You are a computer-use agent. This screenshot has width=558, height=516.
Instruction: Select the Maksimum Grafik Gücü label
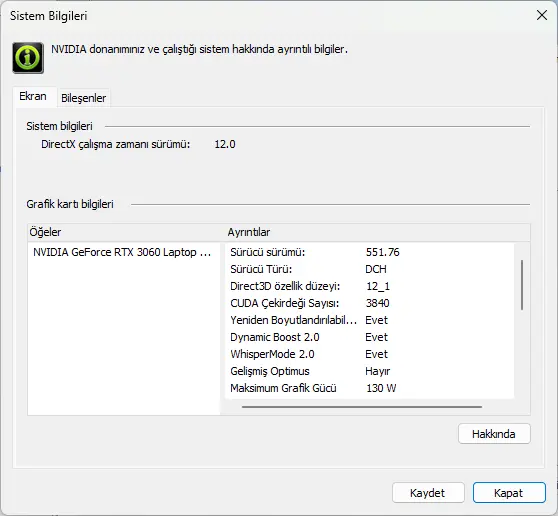pos(283,388)
